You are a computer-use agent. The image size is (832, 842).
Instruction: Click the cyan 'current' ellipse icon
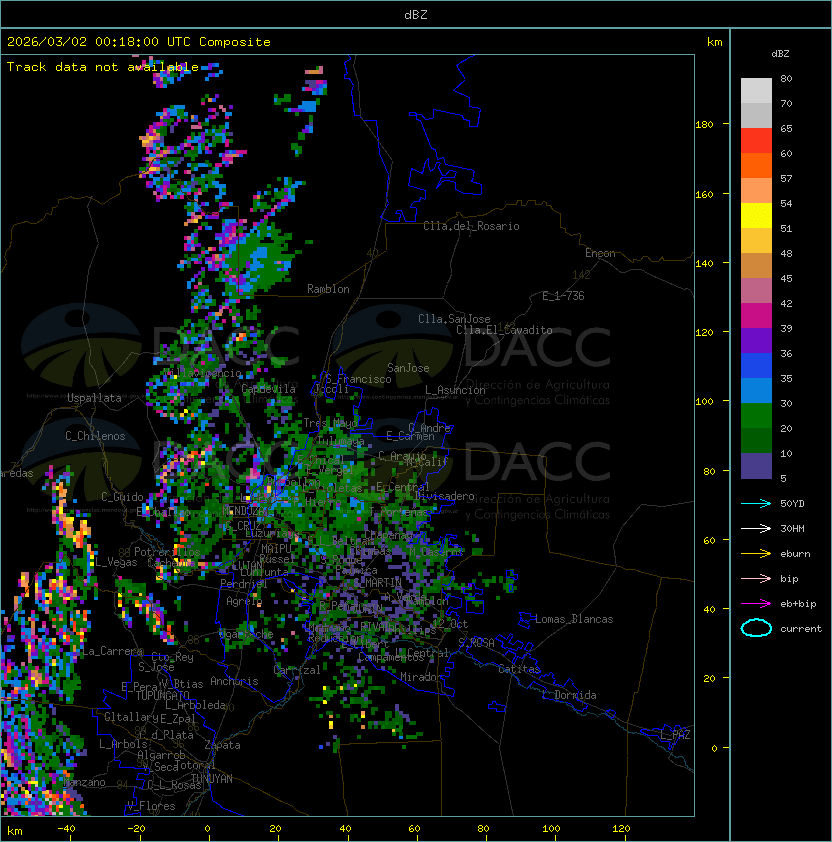pos(756,628)
